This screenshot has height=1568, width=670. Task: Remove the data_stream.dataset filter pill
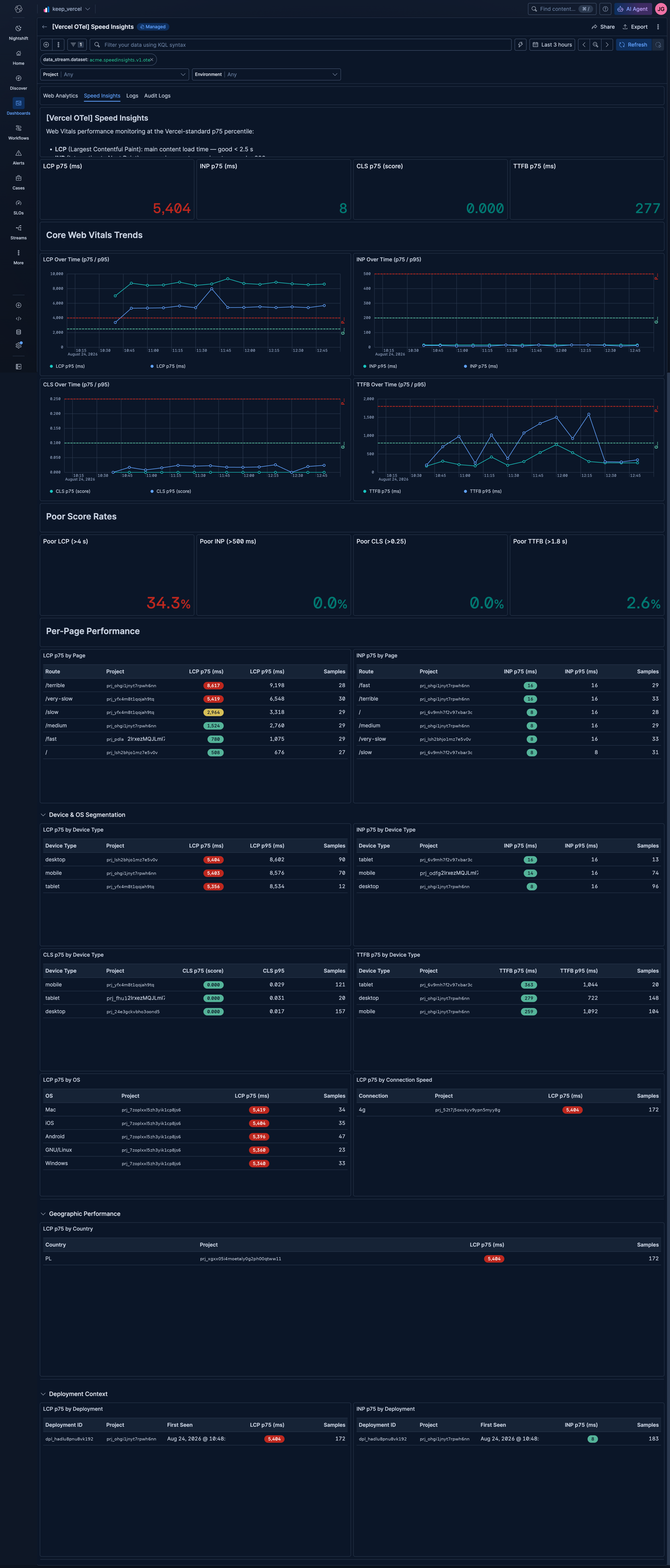point(152,60)
